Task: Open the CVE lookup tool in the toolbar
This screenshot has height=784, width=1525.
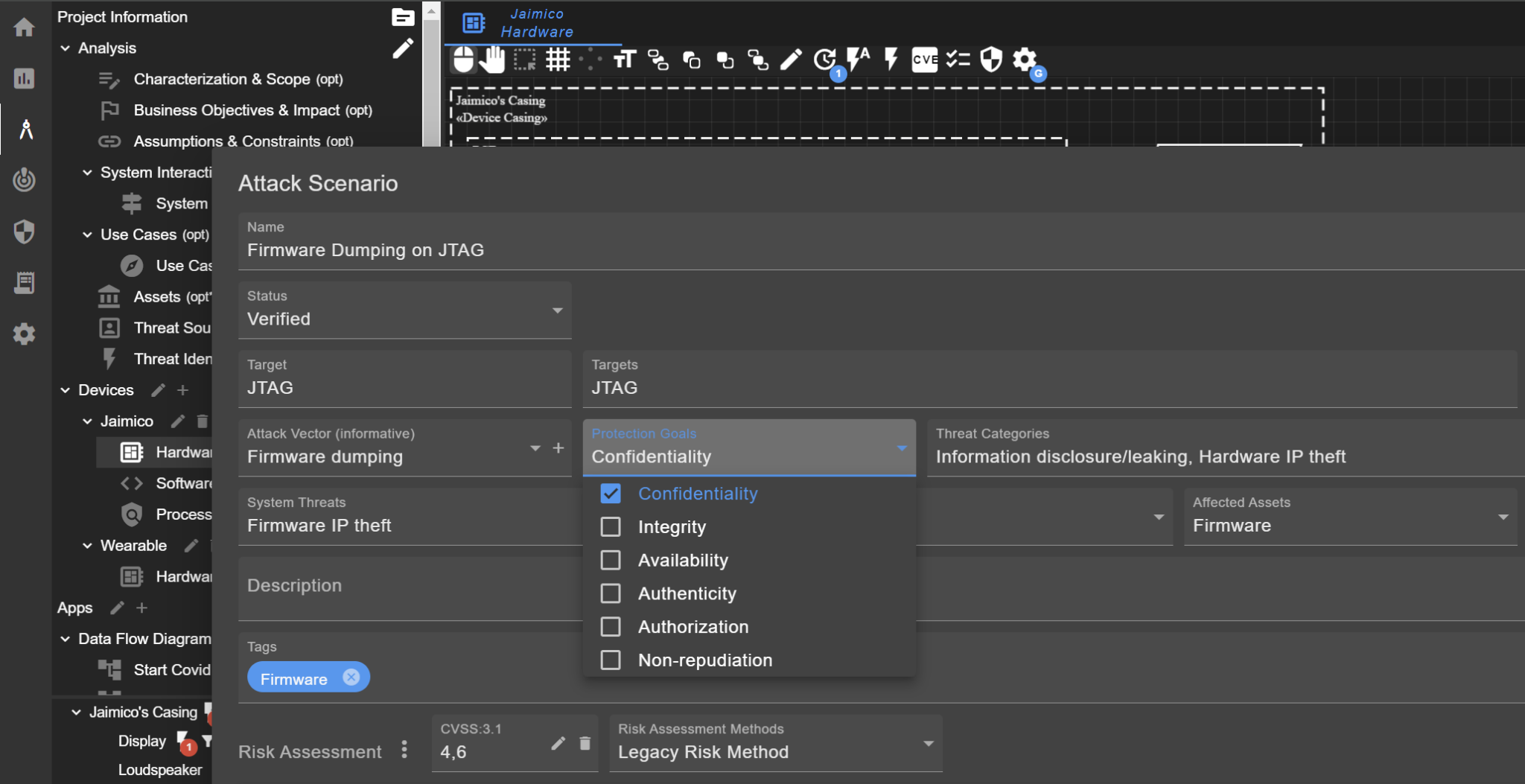Action: click(923, 60)
